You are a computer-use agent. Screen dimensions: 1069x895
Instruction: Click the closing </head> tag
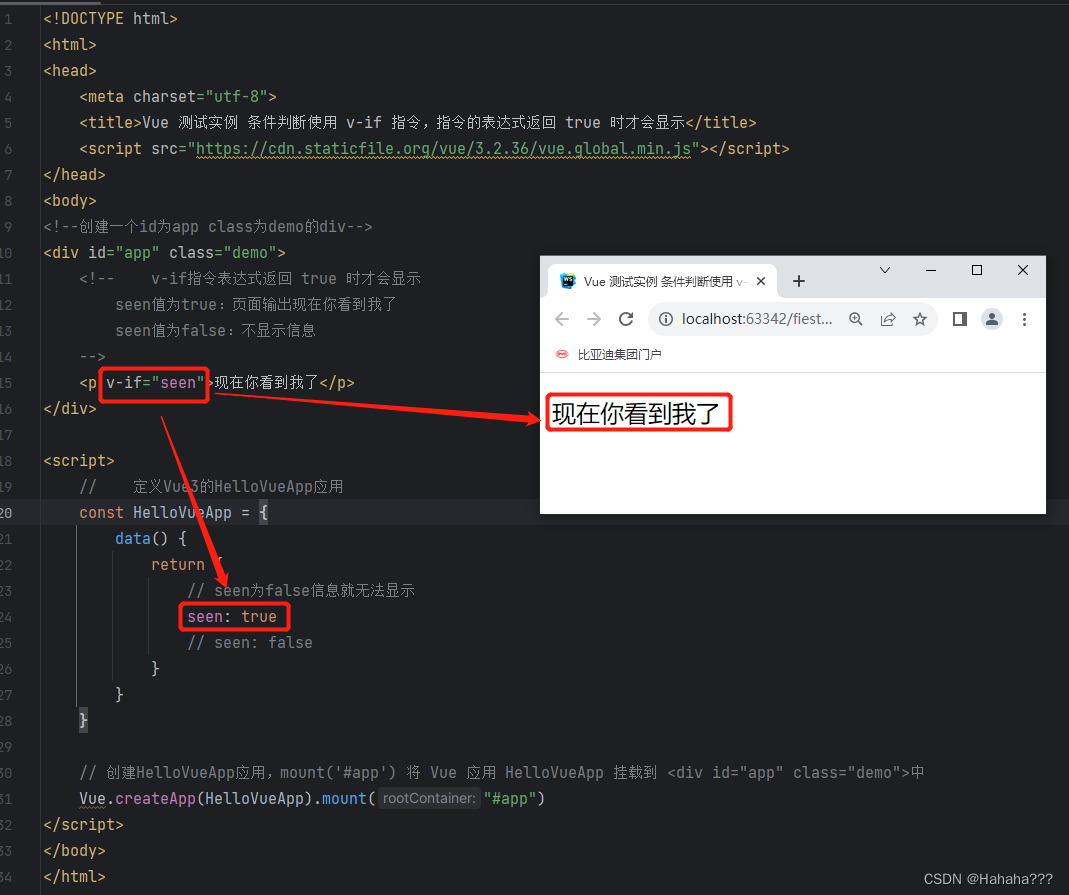click(74, 175)
